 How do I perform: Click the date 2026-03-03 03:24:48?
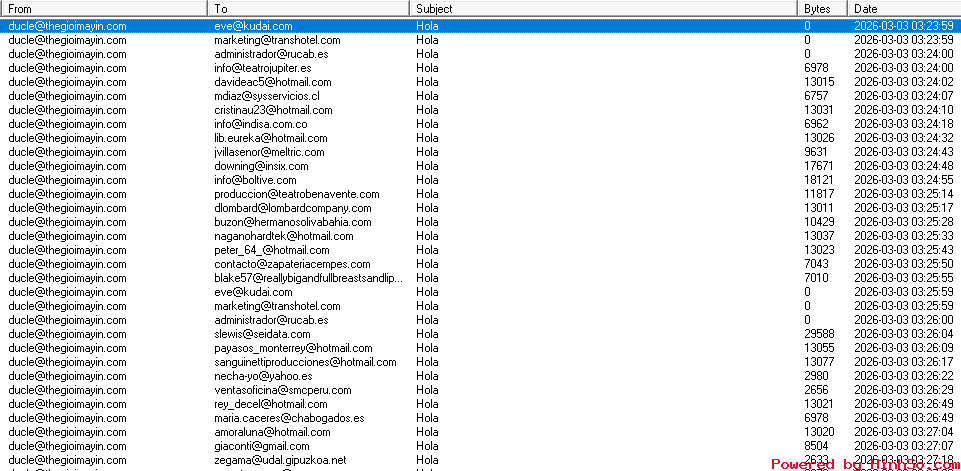[903, 166]
